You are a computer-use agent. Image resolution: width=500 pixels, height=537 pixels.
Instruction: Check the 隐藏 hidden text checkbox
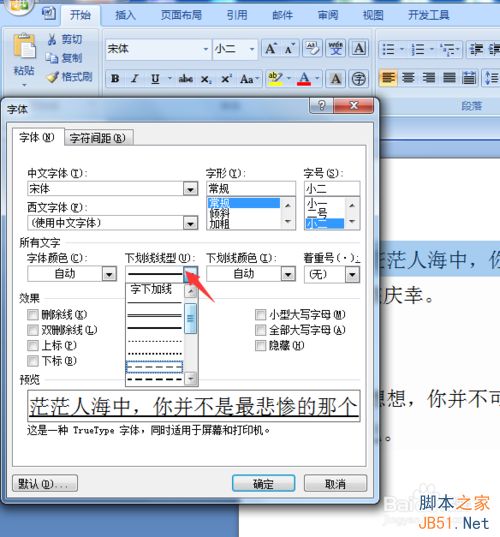pyautogui.click(x=261, y=345)
